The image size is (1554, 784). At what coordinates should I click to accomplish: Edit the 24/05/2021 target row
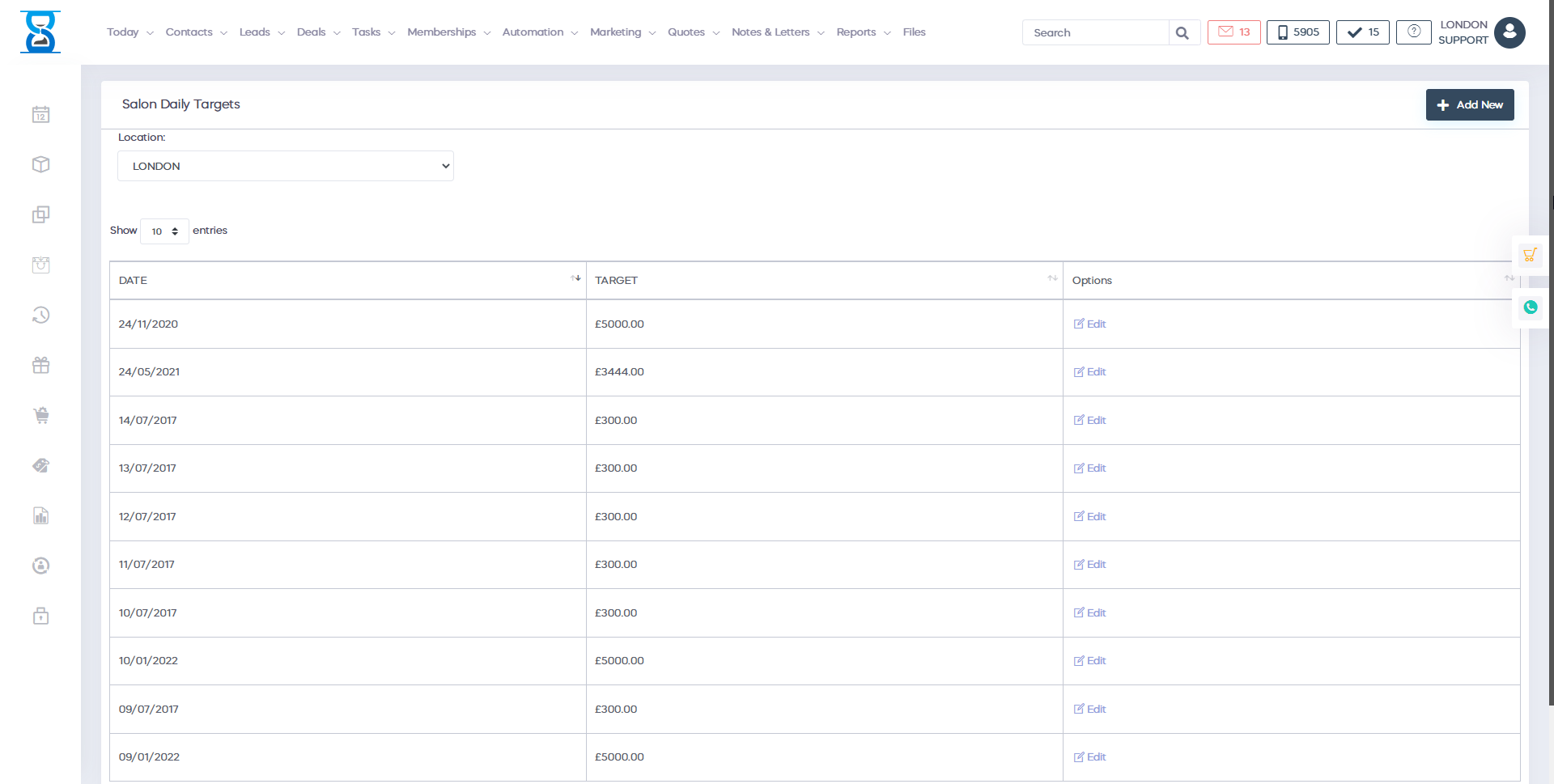[1089, 372]
